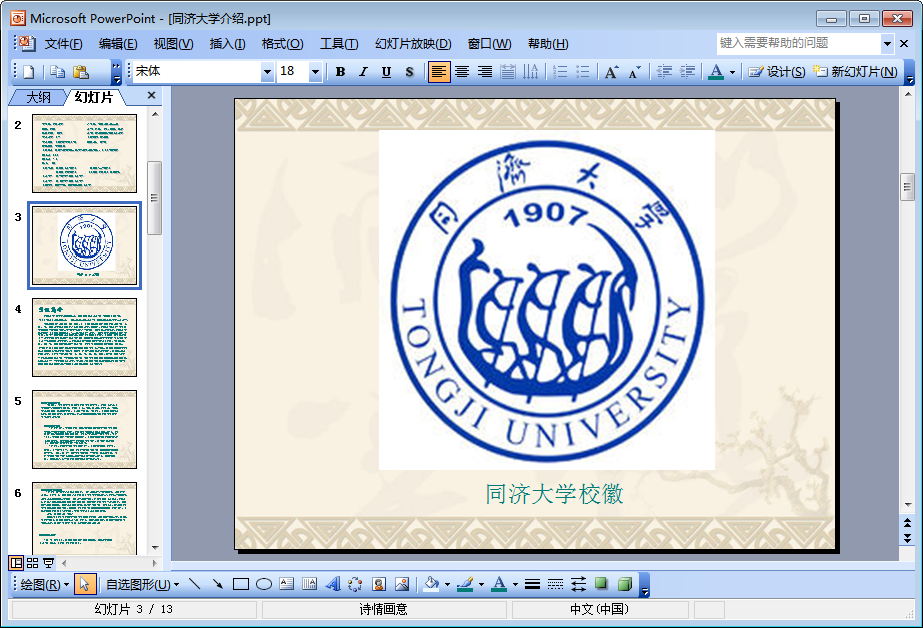
Task: Select the Arrow drawing tool
Action: [217, 584]
